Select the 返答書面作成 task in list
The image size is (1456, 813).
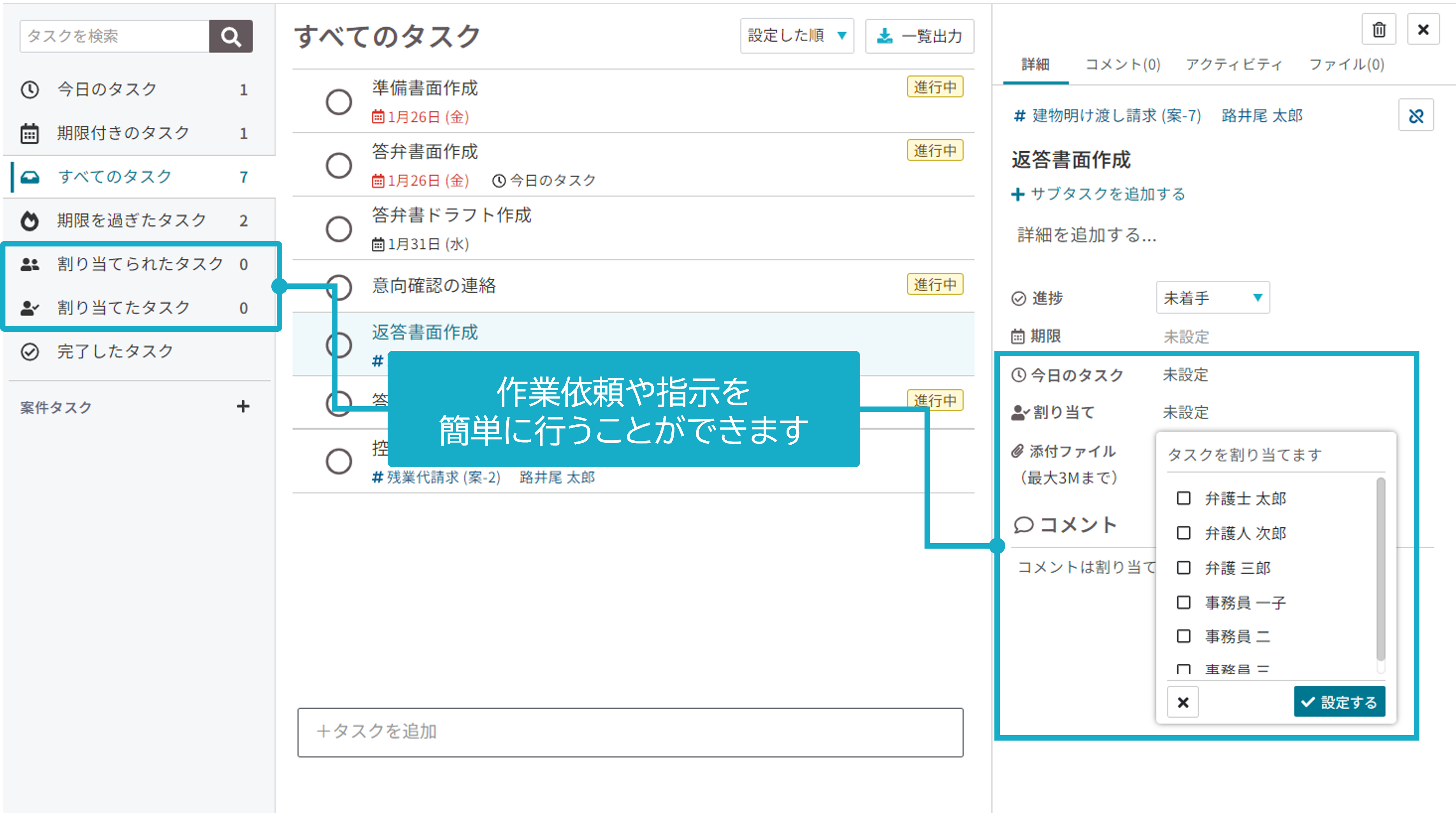click(x=425, y=333)
